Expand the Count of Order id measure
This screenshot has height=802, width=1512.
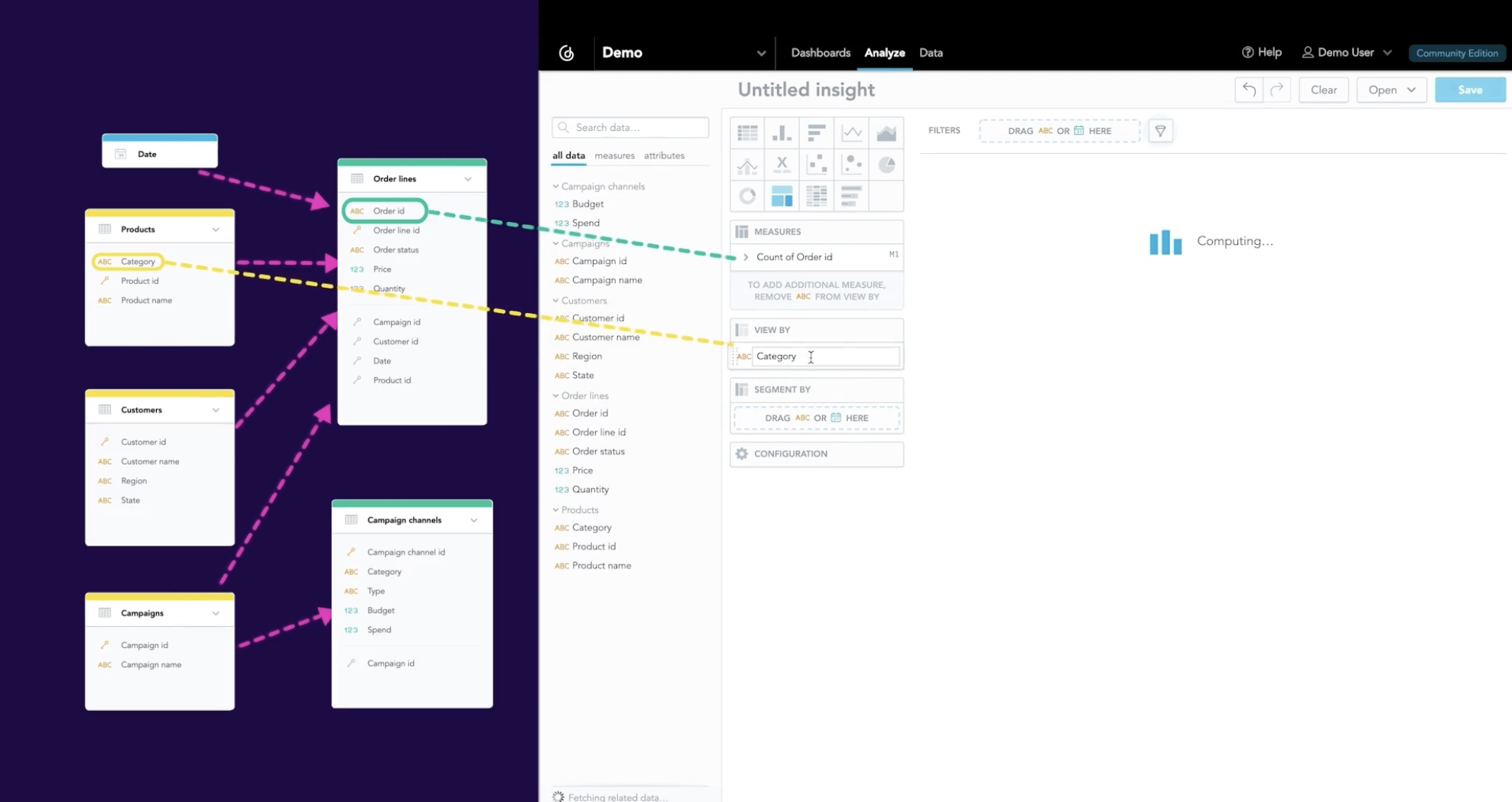coord(746,257)
